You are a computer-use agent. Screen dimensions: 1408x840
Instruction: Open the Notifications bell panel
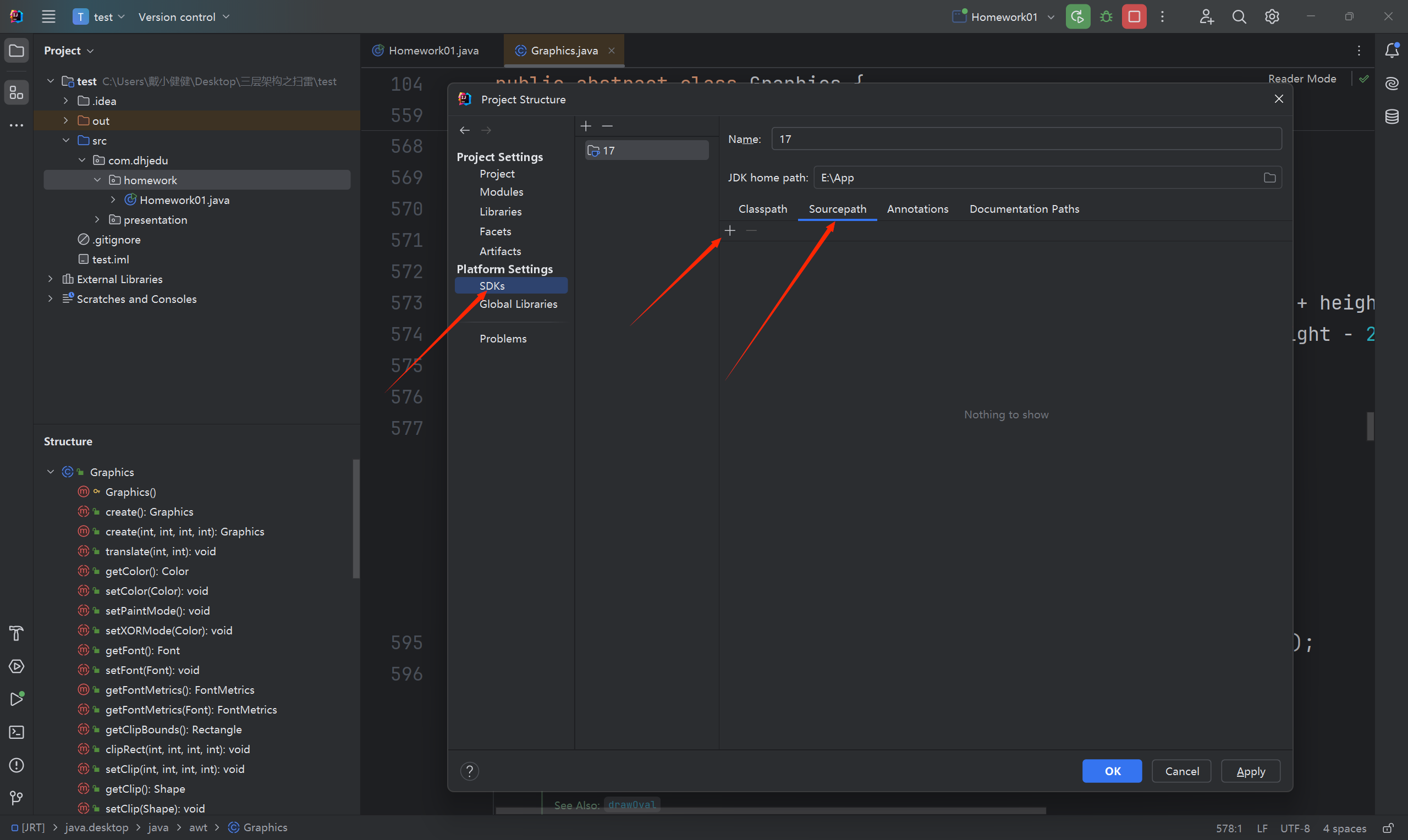pyautogui.click(x=1391, y=51)
